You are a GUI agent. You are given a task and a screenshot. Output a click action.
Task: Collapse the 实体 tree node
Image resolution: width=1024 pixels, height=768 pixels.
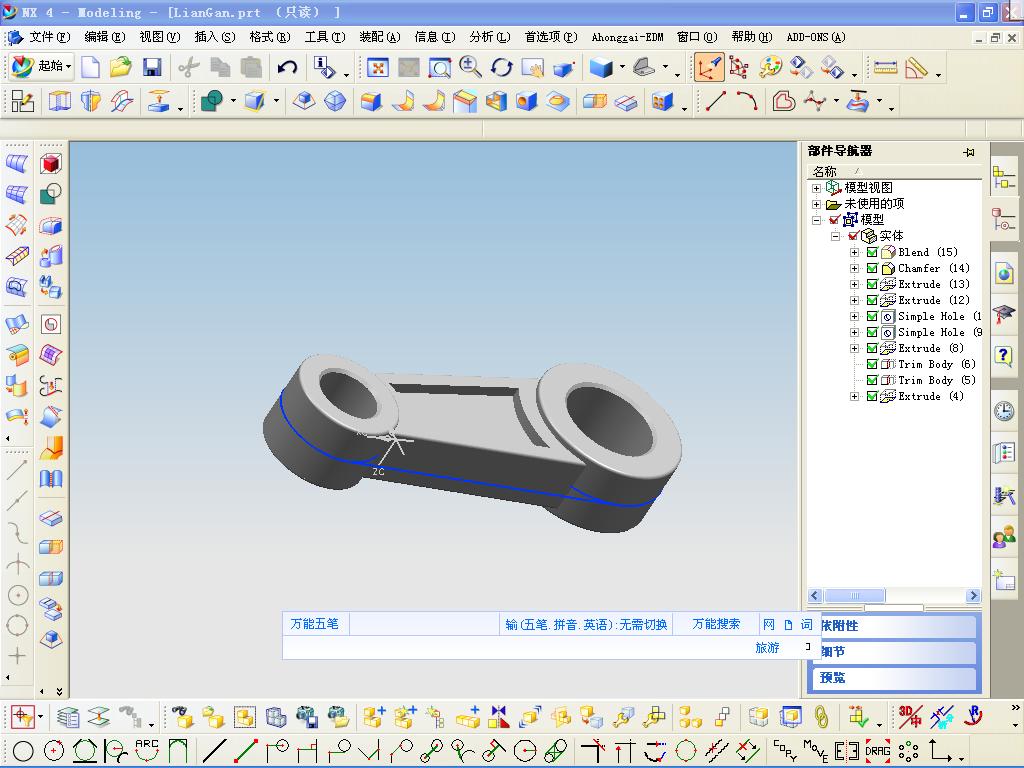pyautogui.click(x=835, y=236)
